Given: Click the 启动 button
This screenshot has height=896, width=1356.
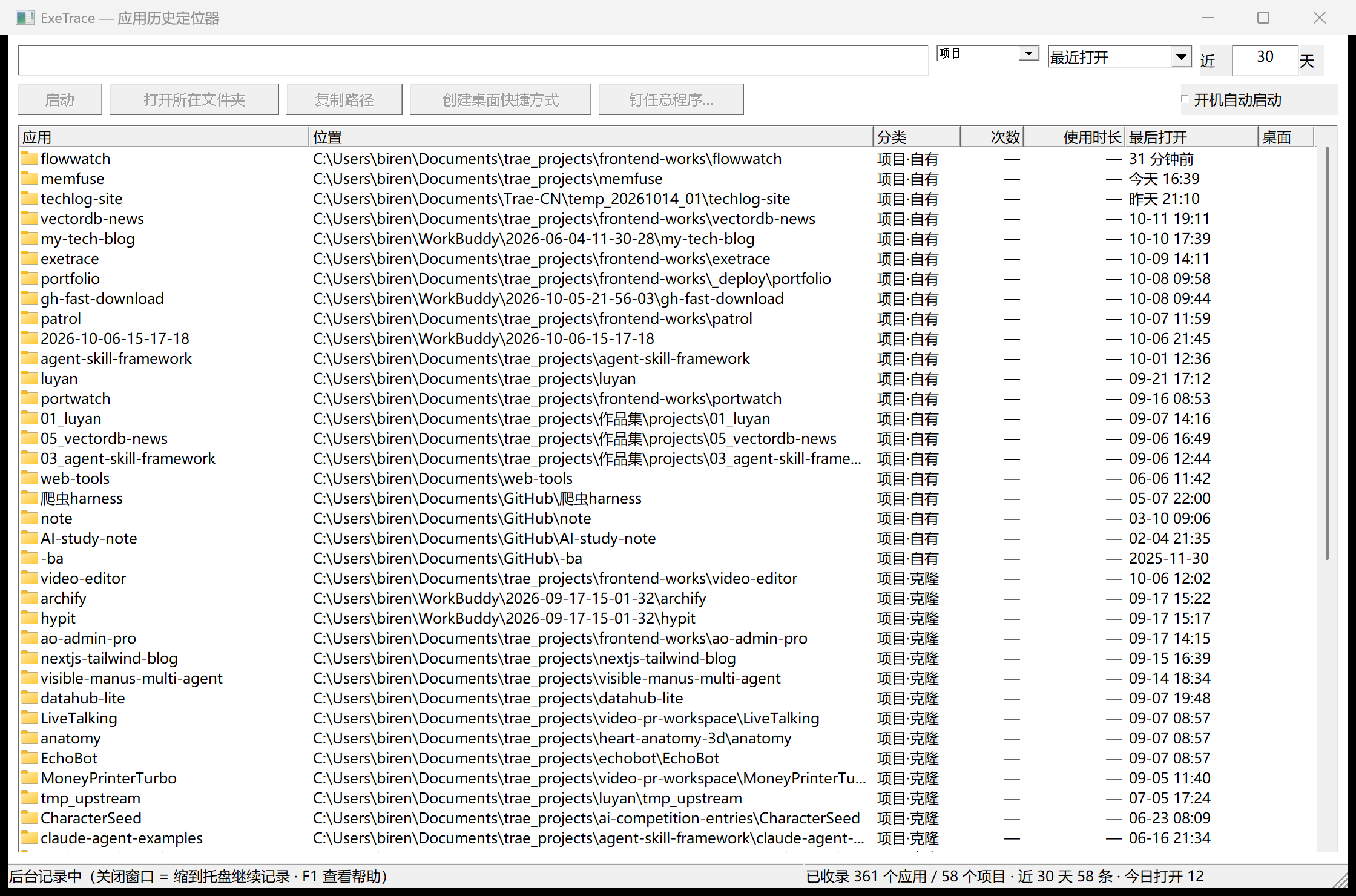Looking at the screenshot, I should (x=60, y=99).
